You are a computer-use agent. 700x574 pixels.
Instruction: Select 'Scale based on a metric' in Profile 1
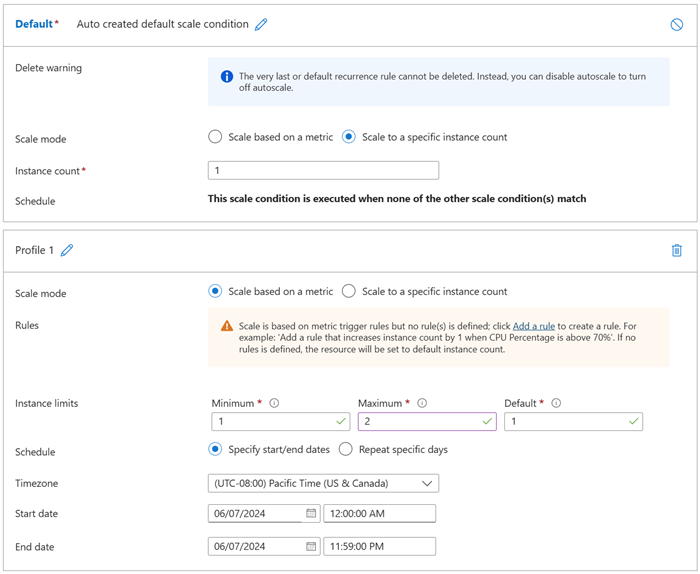[215, 291]
